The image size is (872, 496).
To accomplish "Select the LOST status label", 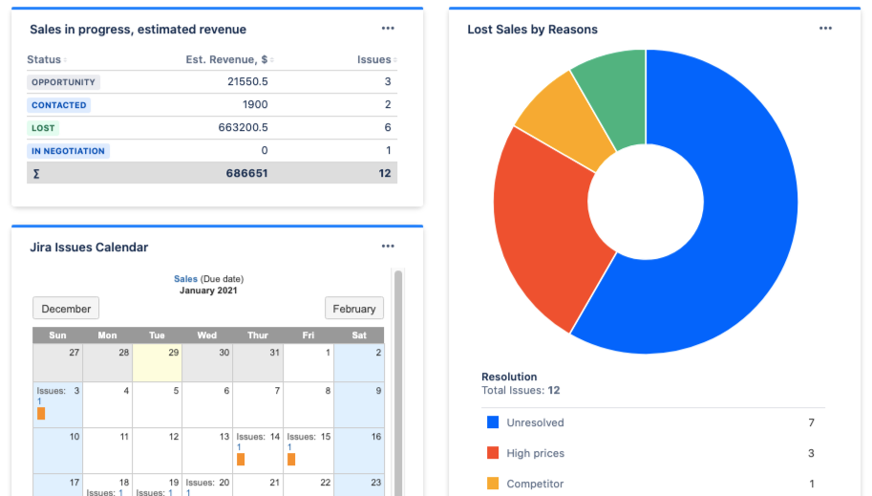I will coord(43,128).
